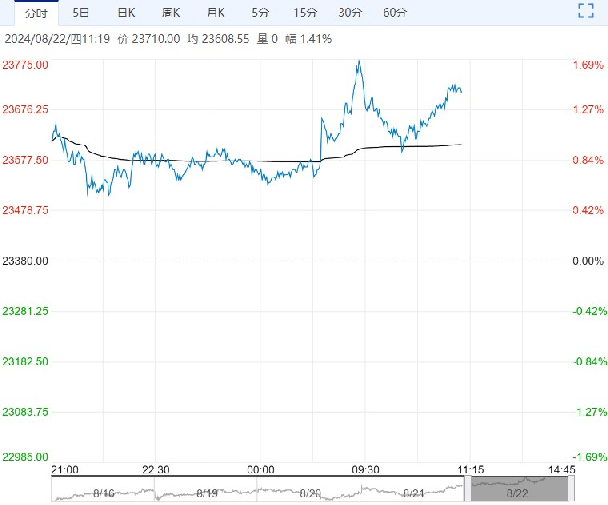Select the 5分 interval tab
The image size is (608, 505).
(x=260, y=13)
